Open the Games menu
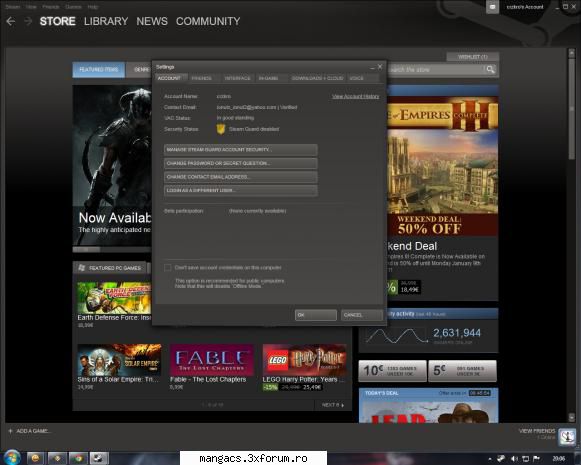 73,7
